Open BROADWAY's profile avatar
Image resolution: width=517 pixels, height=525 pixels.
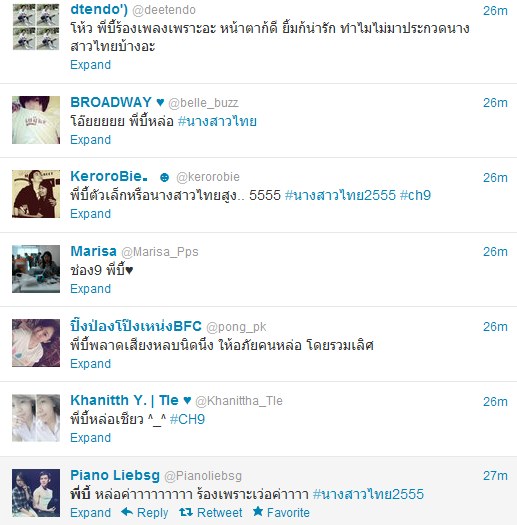36,120
